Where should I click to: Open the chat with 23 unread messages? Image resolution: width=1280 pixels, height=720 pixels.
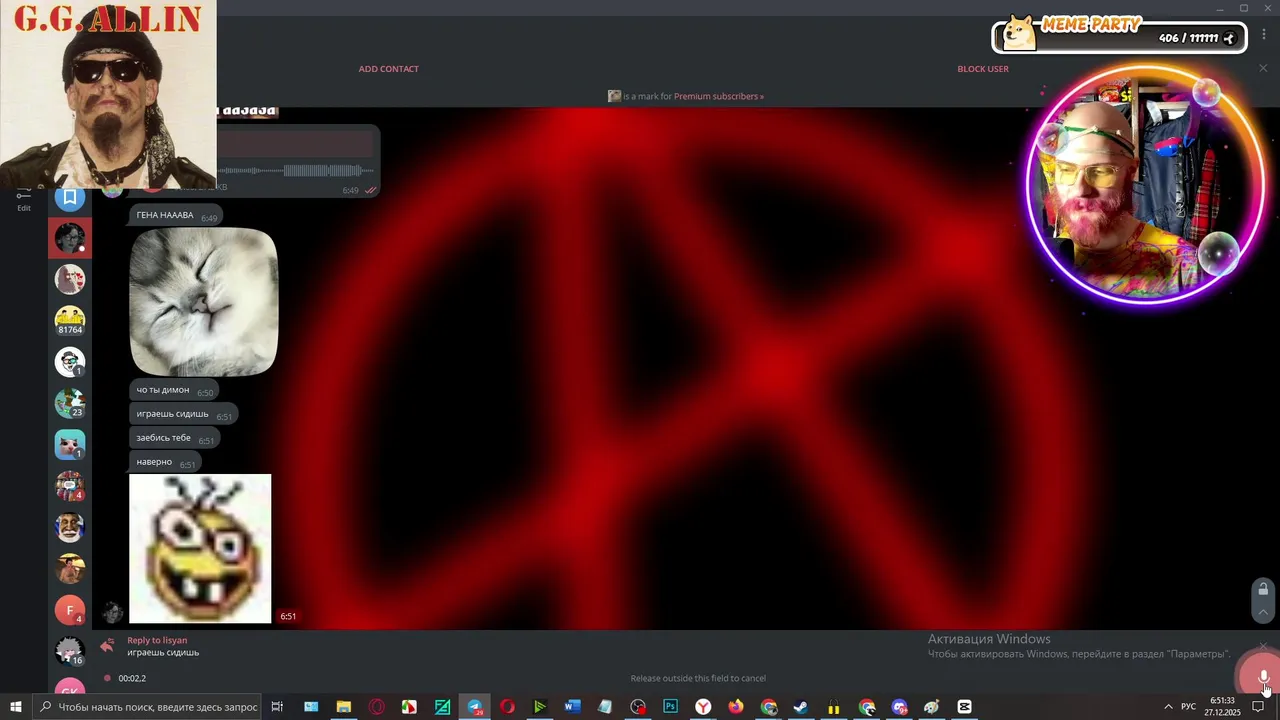pos(70,403)
